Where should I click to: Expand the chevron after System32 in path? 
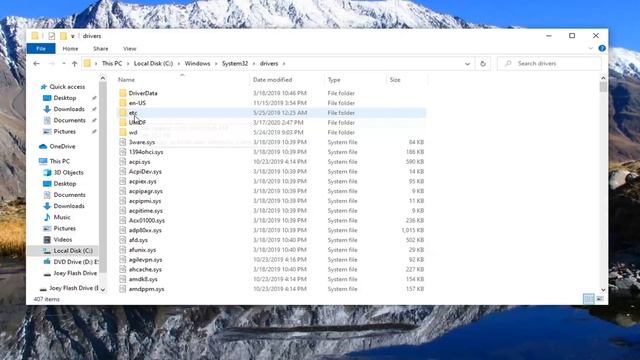click(x=254, y=64)
